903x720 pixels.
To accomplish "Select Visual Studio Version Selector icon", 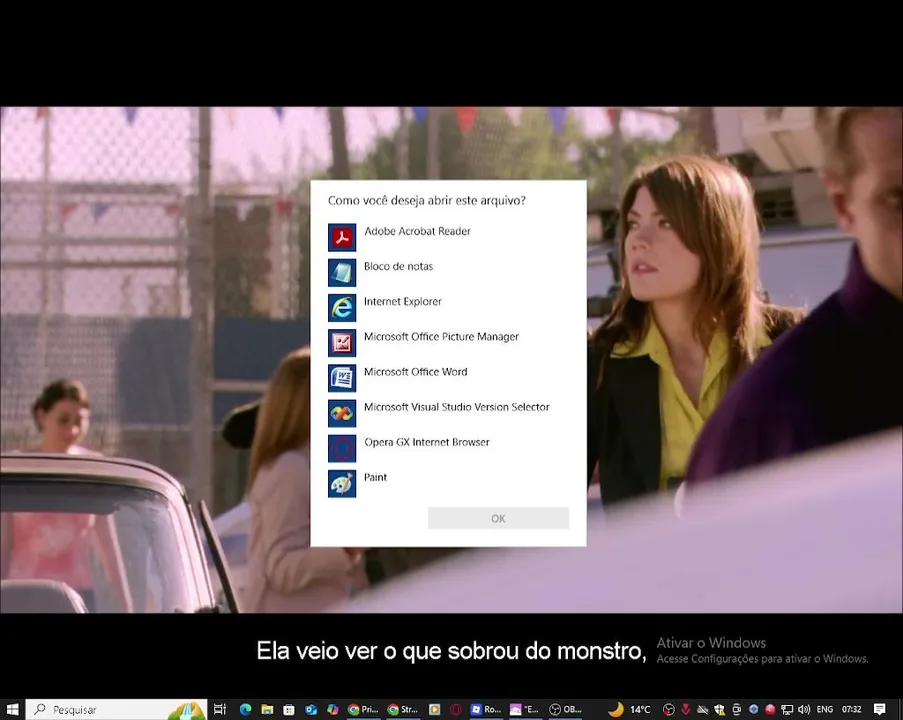I will (x=342, y=413).
